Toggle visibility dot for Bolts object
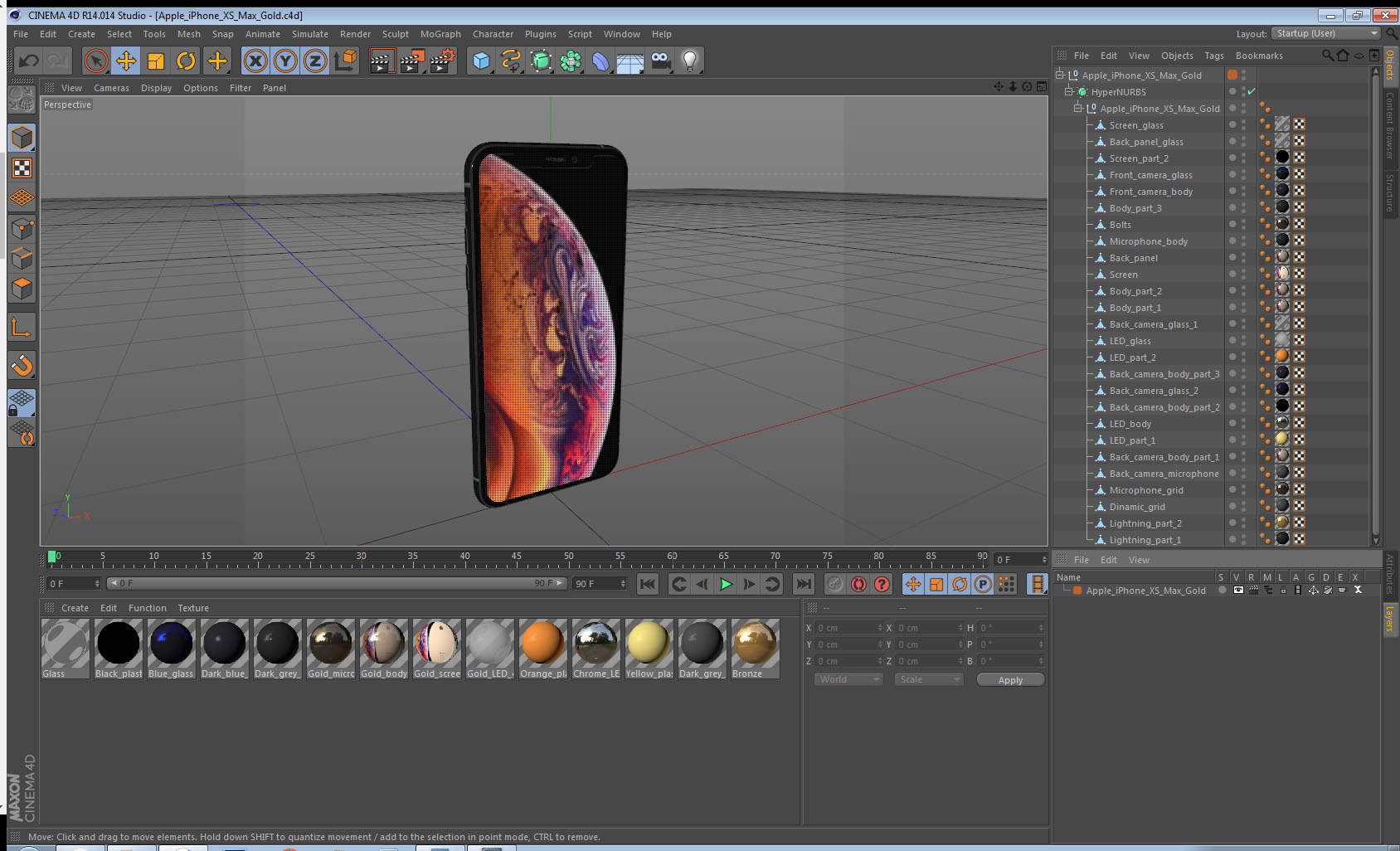Viewport: 1400px width, 851px height. point(1232,224)
